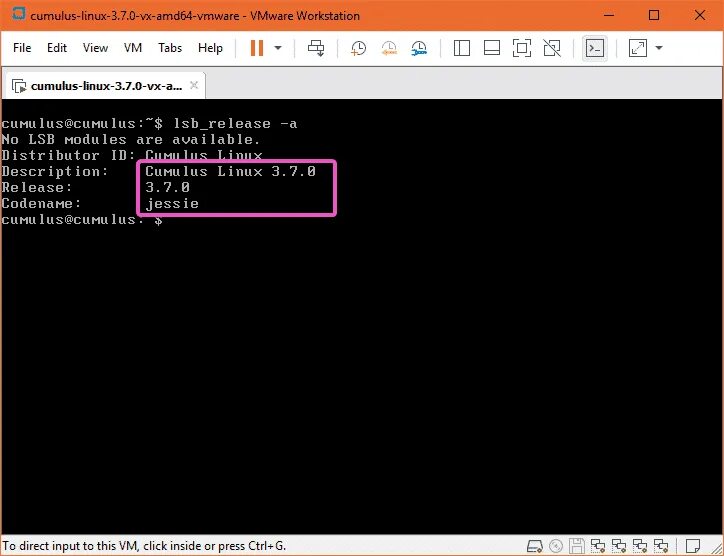Image resolution: width=724 pixels, height=556 pixels.
Task: Open the power options dropdown beside Pause
Action: pyautogui.click(x=278, y=48)
